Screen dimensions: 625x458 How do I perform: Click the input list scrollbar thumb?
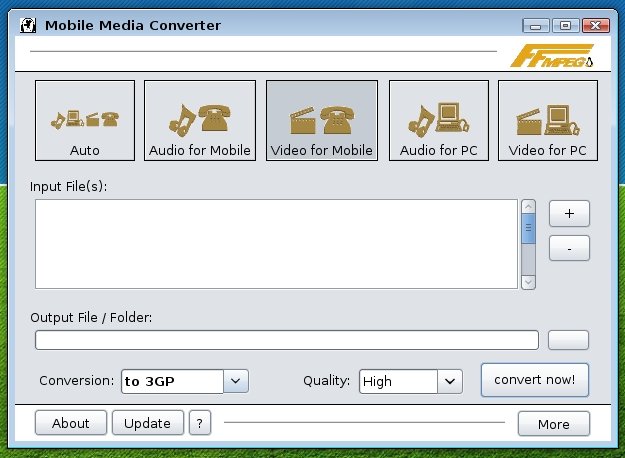coord(528,228)
